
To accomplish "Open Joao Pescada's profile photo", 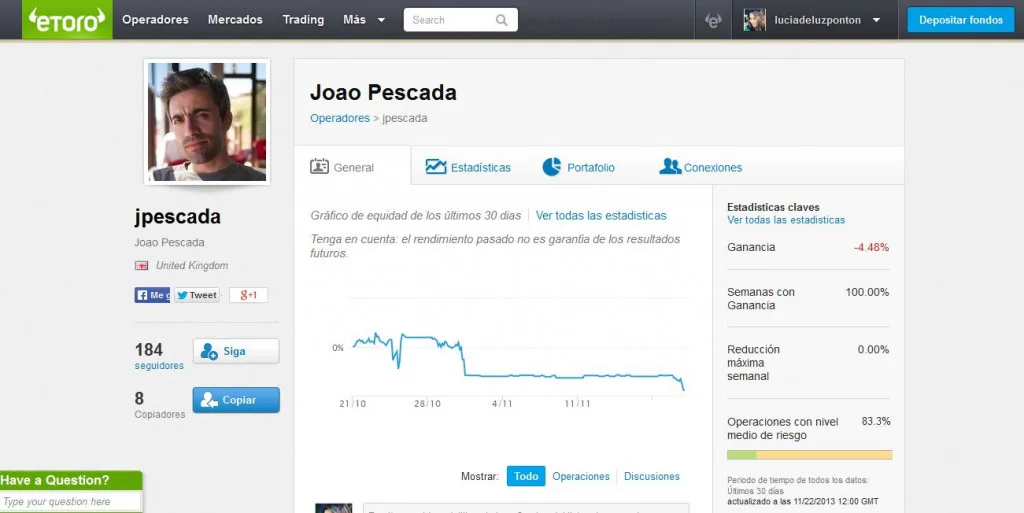I will coord(207,122).
